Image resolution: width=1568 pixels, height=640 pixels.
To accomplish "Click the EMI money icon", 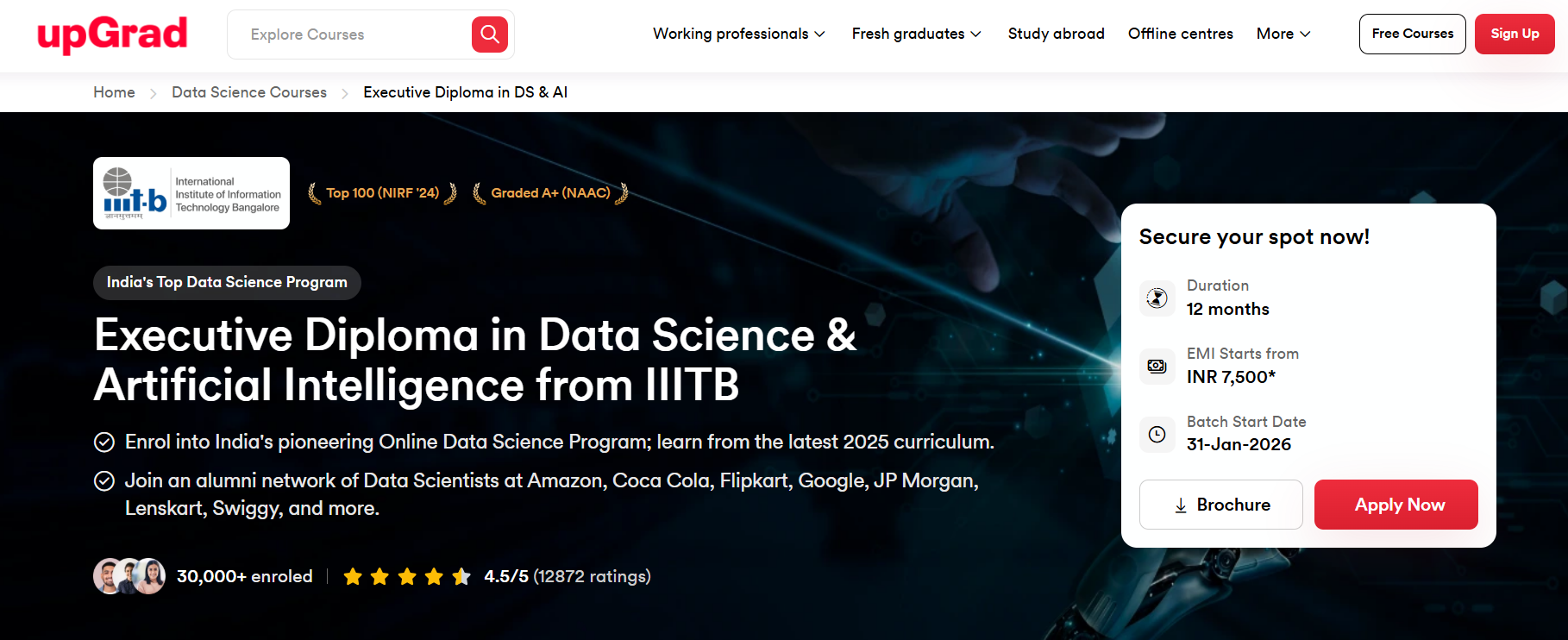I will click(1157, 367).
